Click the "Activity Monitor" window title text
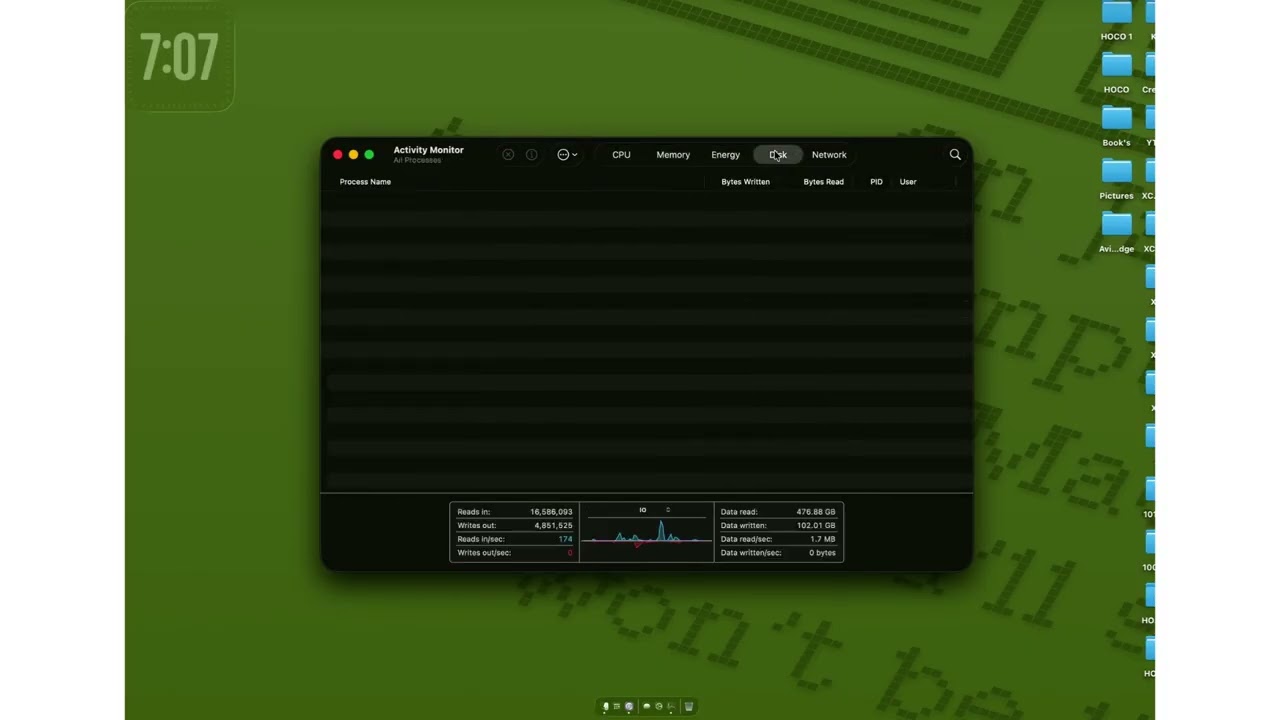 (x=428, y=150)
